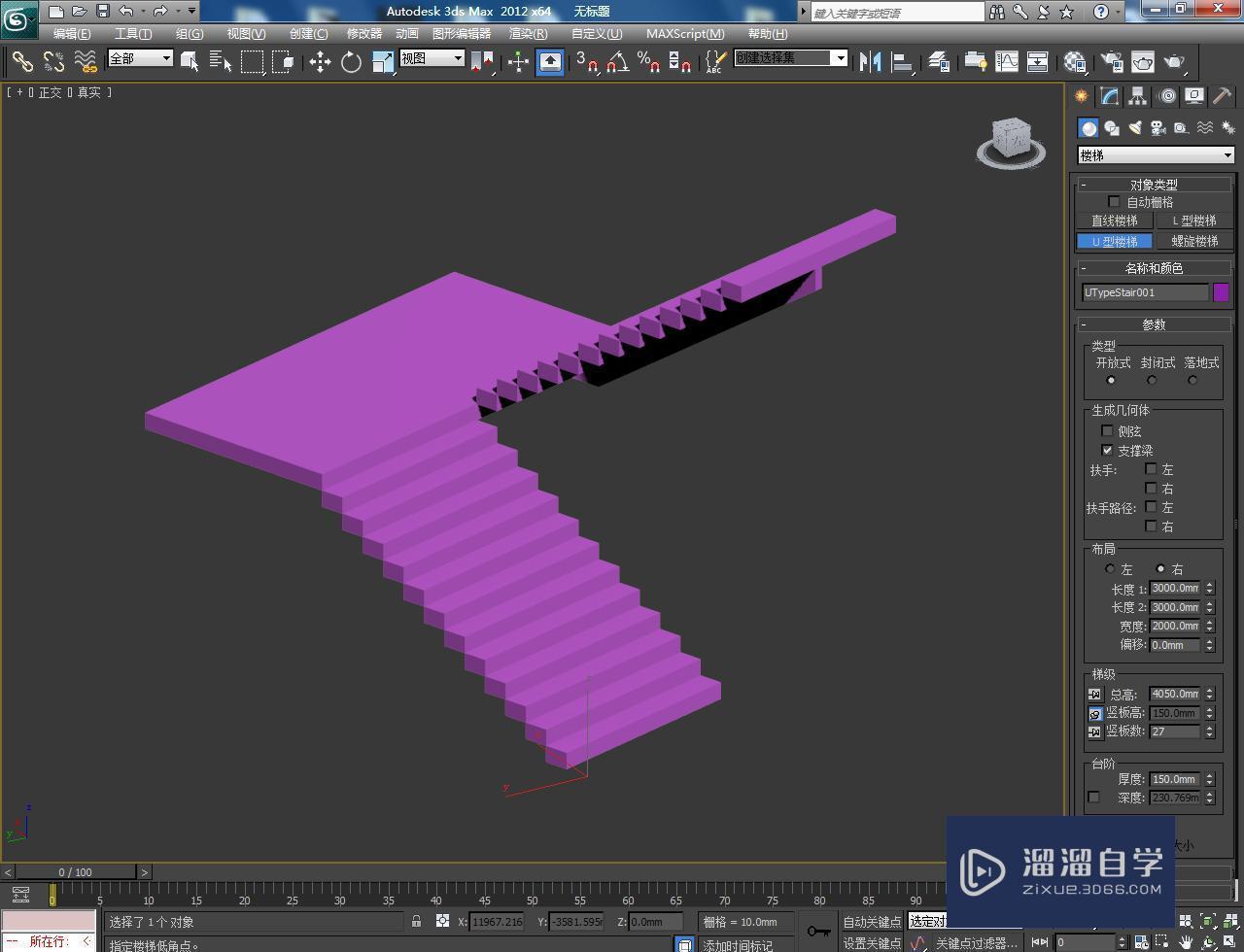The width and height of the screenshot is (1244, 952).
Task: Collapse the 对象类型 rollout
Action: (1154, 185)
